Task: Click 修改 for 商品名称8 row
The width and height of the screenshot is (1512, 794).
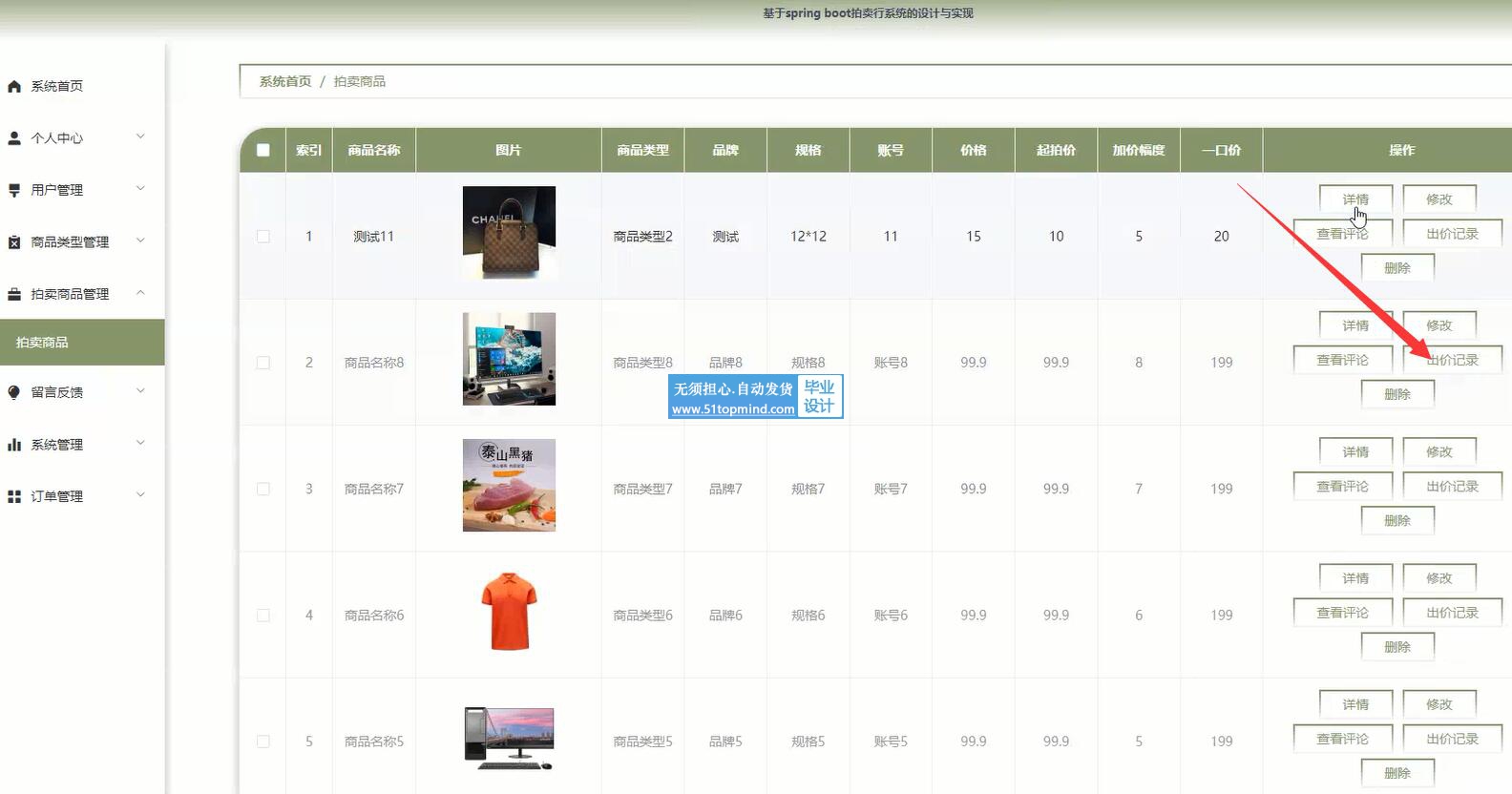Action: [1439, 325]
